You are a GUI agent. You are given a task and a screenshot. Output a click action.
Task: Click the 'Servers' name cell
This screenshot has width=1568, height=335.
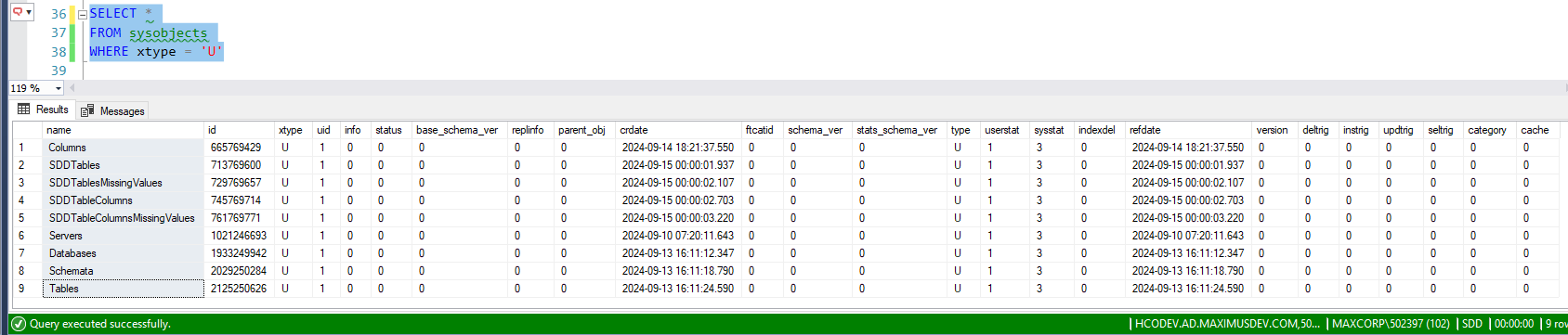123,236
